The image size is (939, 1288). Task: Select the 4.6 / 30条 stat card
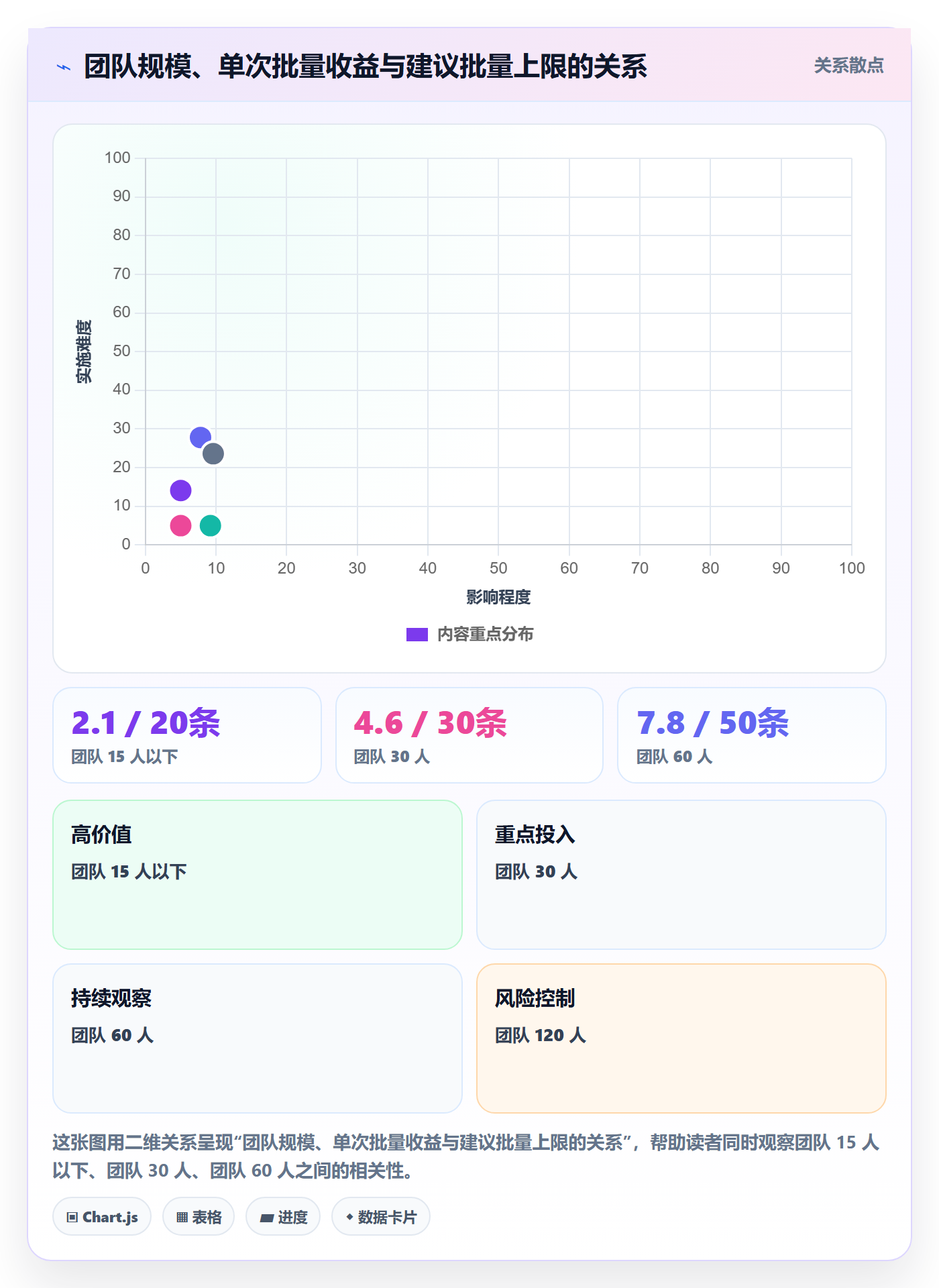pos(469,735)
